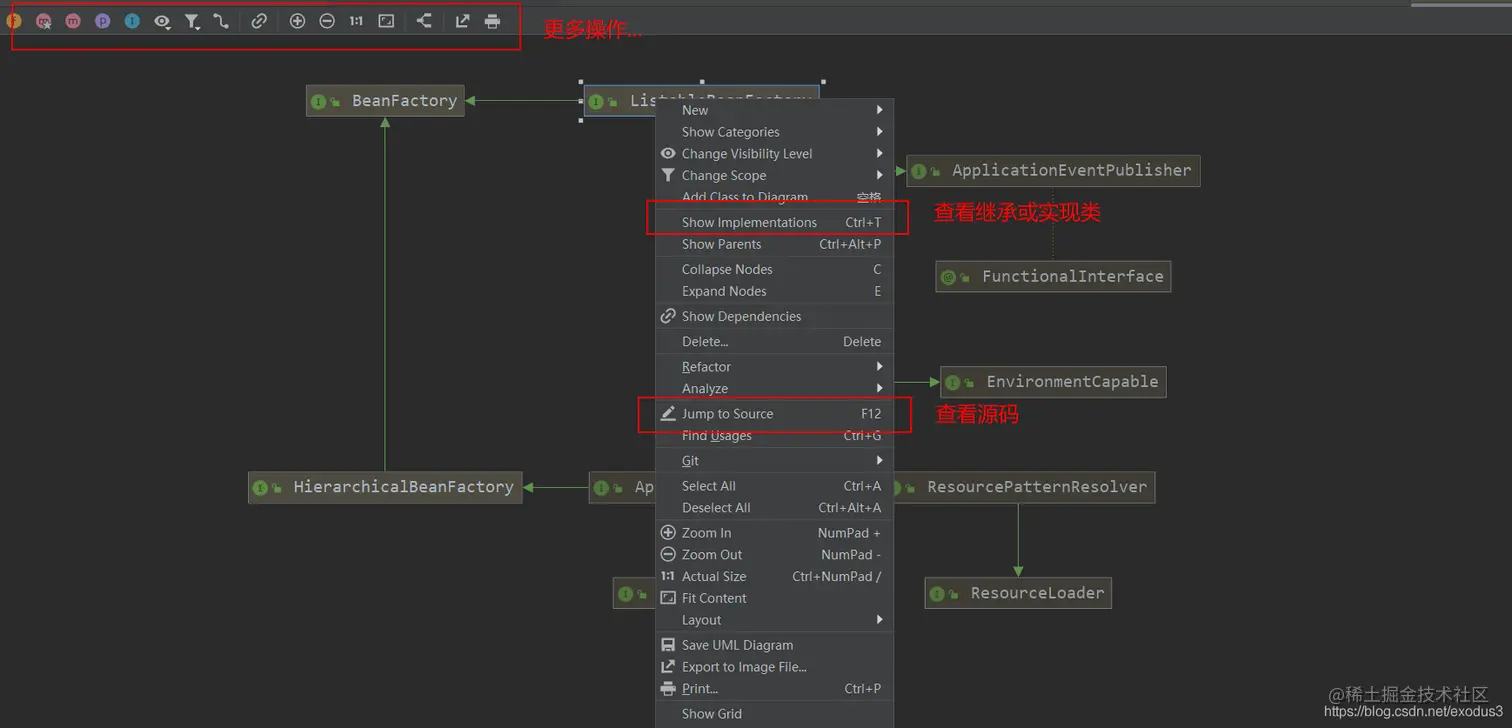The image size is (1512, 728).
Task: Select the FunctionalInterface diagram node
Action: point(1053,277)
